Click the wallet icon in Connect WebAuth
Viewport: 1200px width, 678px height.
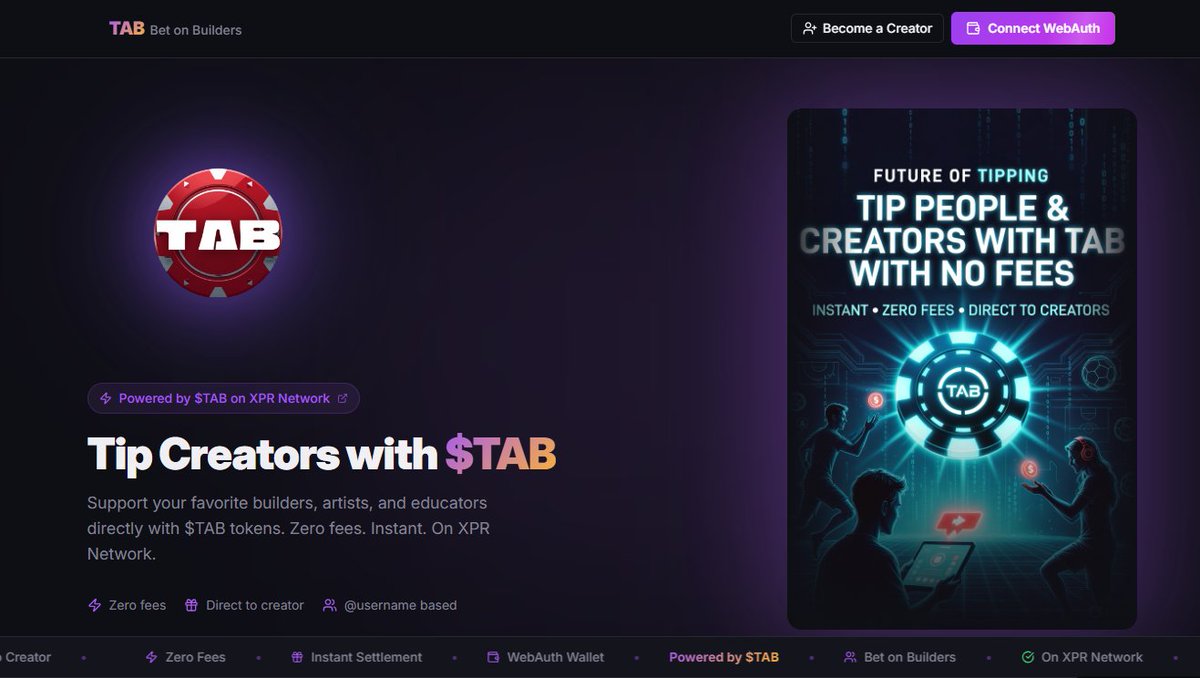973,29
